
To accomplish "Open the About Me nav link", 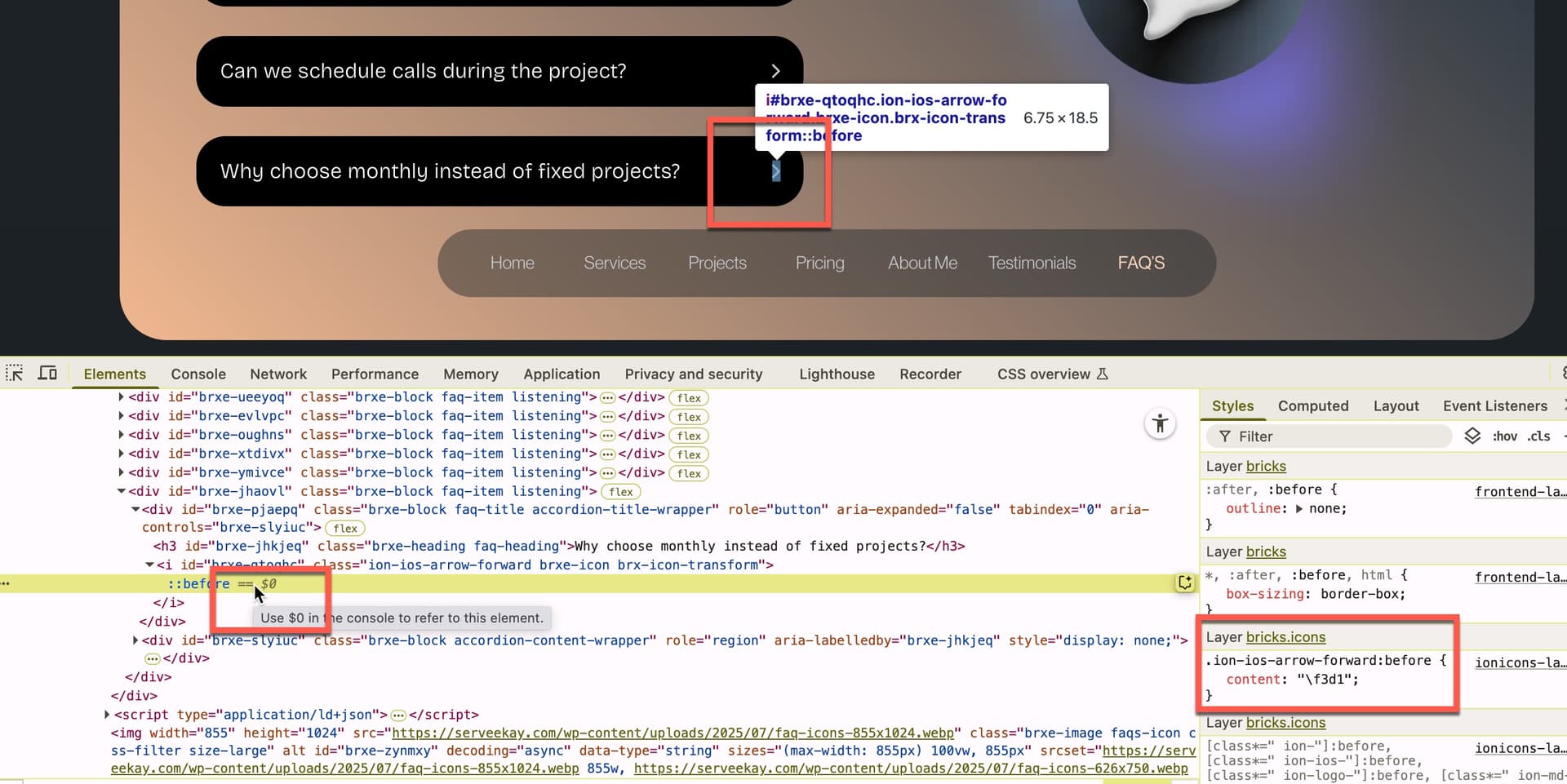I will point(922,263).
